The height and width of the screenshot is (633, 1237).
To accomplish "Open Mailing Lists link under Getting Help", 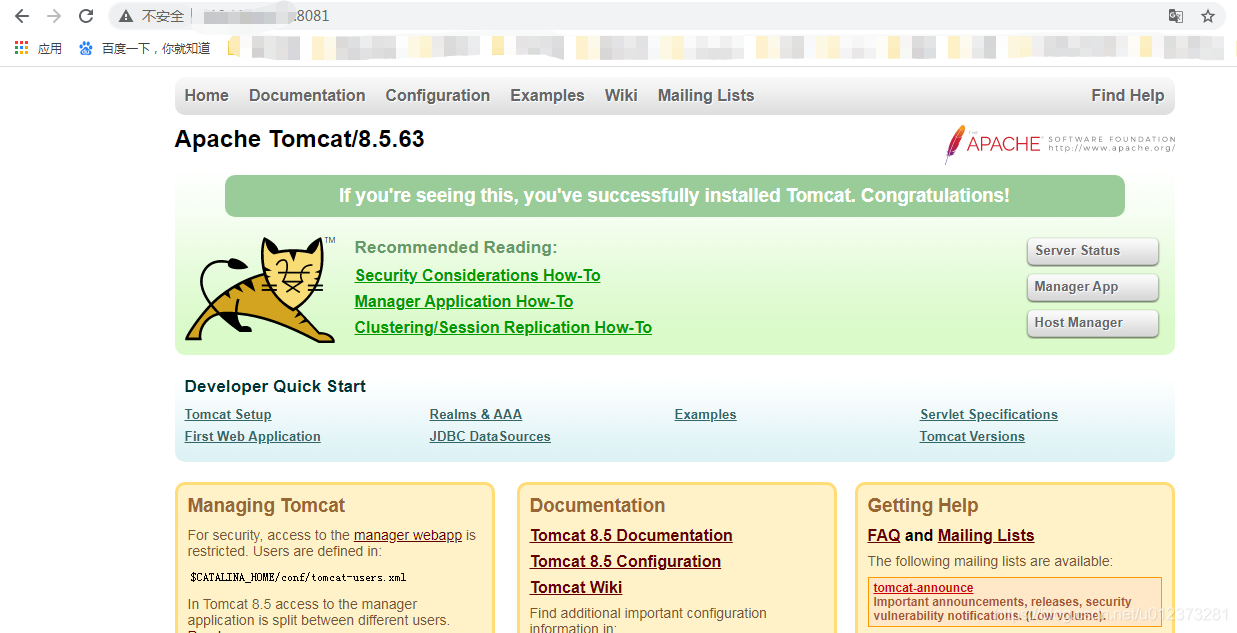I will point(986,536).
